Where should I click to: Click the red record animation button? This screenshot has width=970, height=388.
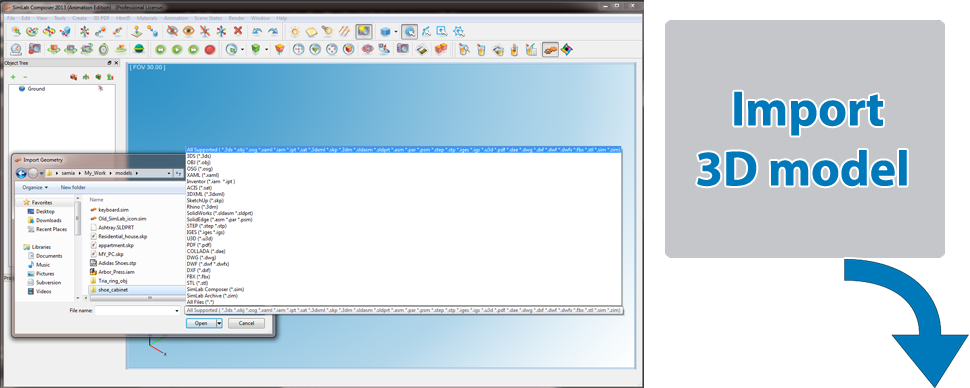point(210,50)
